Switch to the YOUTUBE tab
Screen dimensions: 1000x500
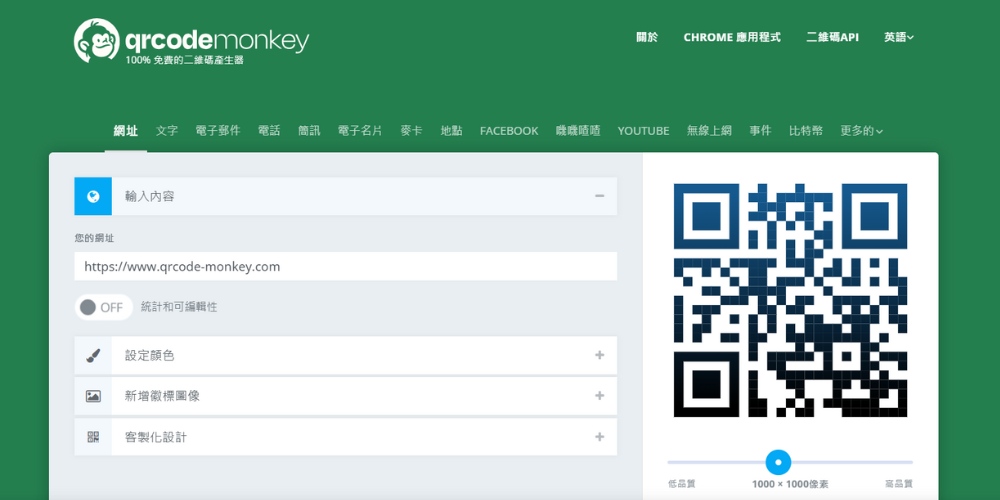[643, 131]
